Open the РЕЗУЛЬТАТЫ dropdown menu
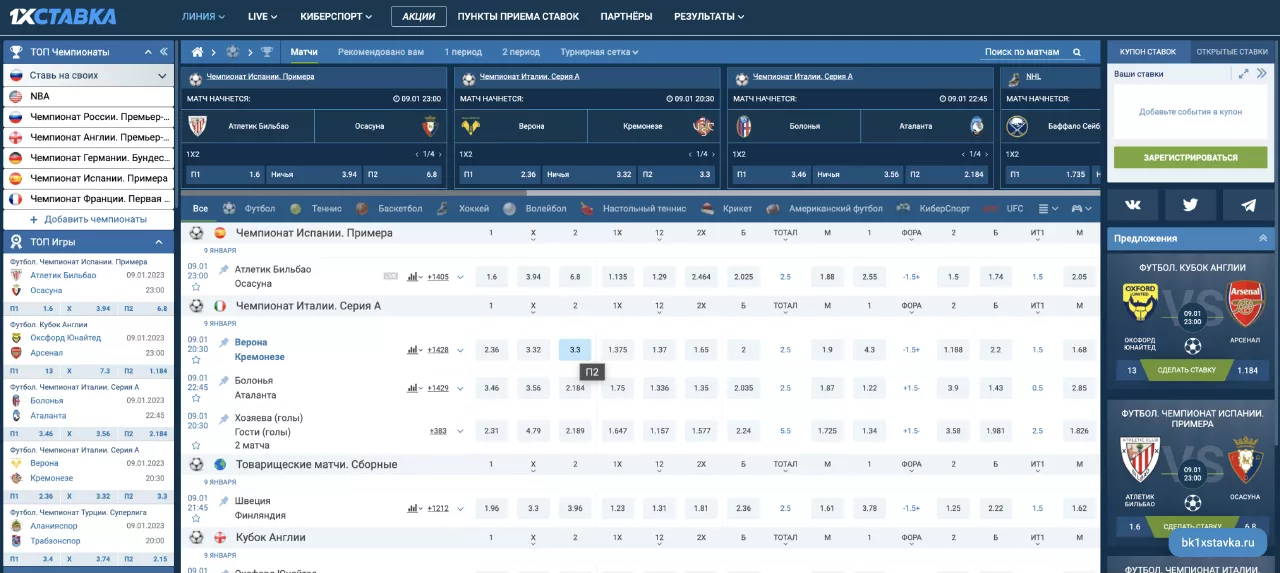Image resolution: width=1280 pixels, height=573 pixels. pos(709,17)
